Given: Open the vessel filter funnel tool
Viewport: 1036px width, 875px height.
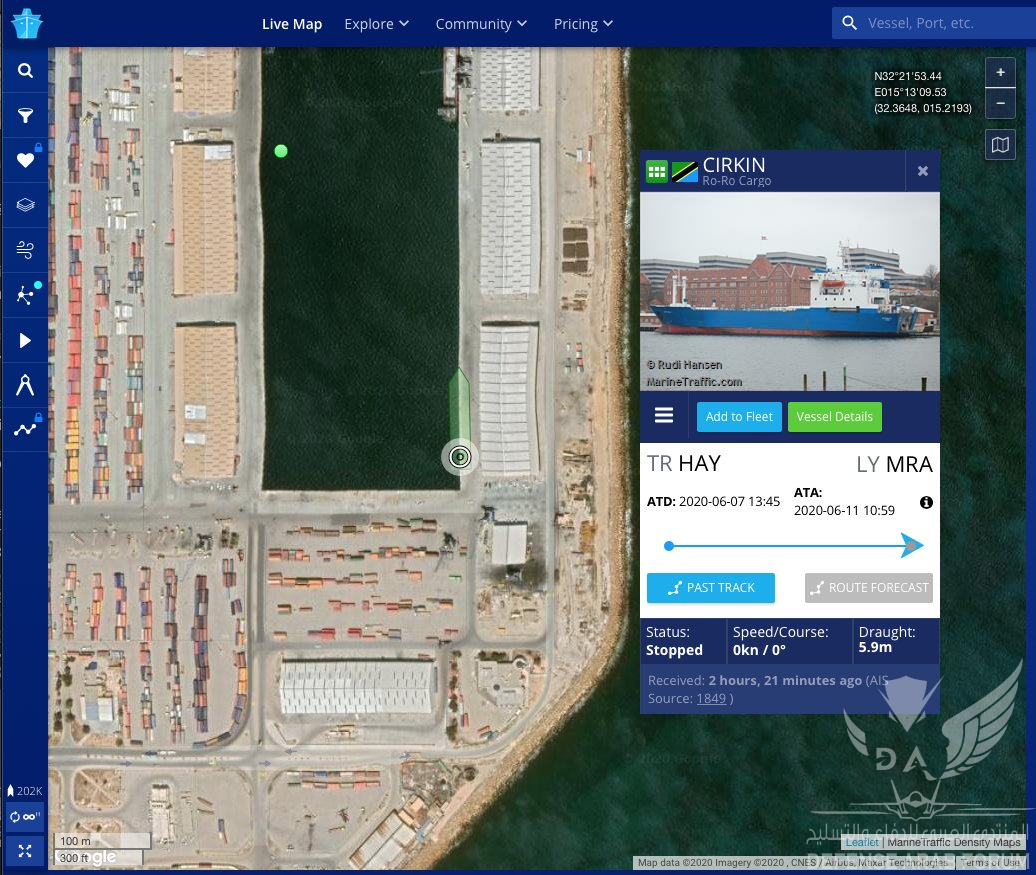Looking at the screenshot, I should (x=25, y=116).
